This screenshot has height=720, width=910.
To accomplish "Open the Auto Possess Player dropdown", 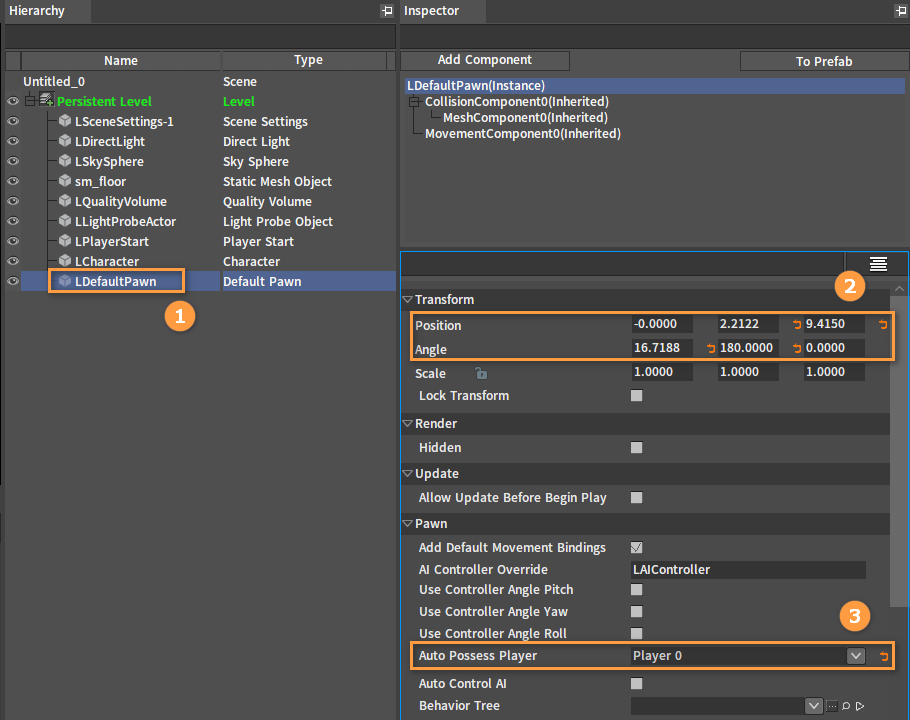I will [x=855, y=656].
